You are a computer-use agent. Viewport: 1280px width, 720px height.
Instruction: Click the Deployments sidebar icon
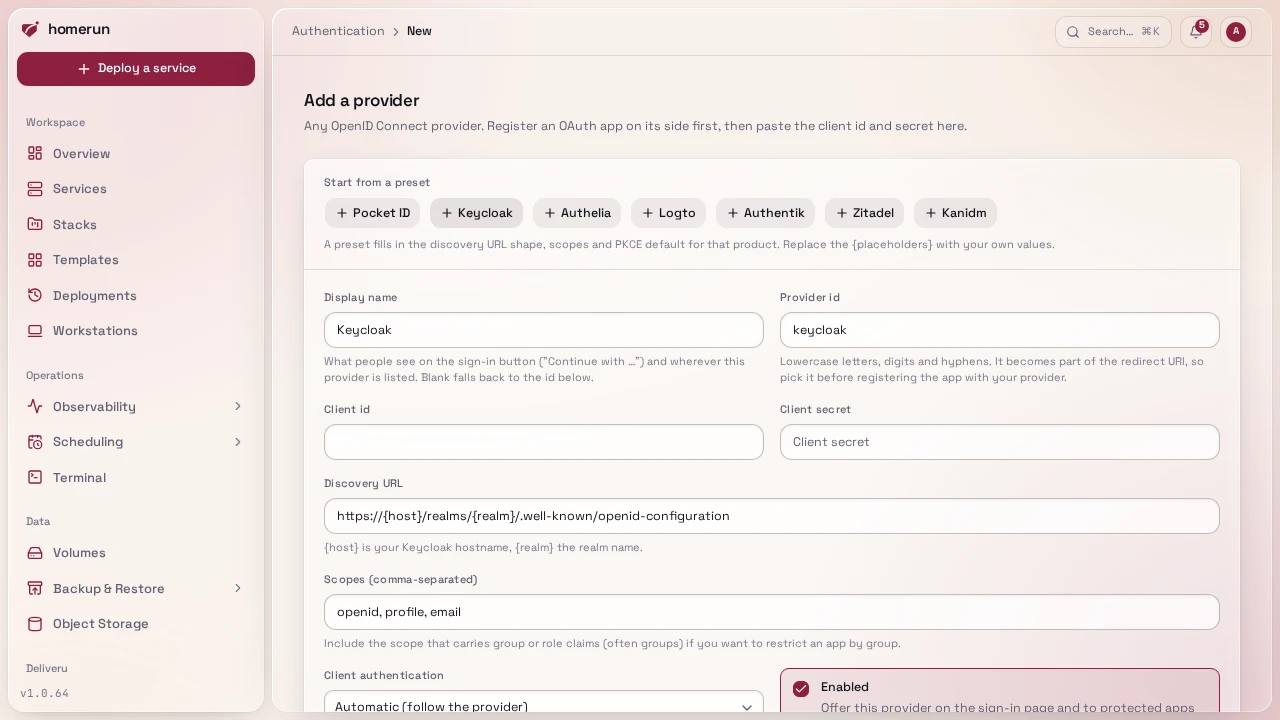[x=35, y=295]
